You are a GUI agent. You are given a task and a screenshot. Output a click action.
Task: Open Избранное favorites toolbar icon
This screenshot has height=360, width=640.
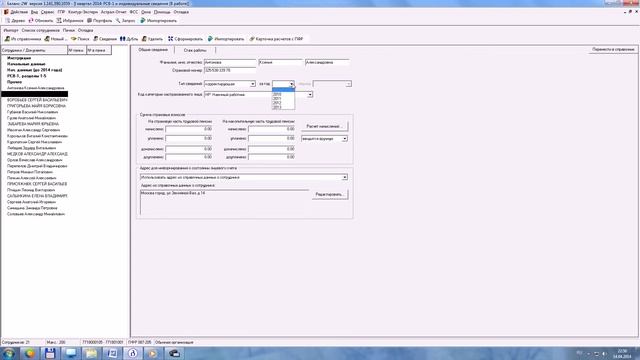[59, 20]
